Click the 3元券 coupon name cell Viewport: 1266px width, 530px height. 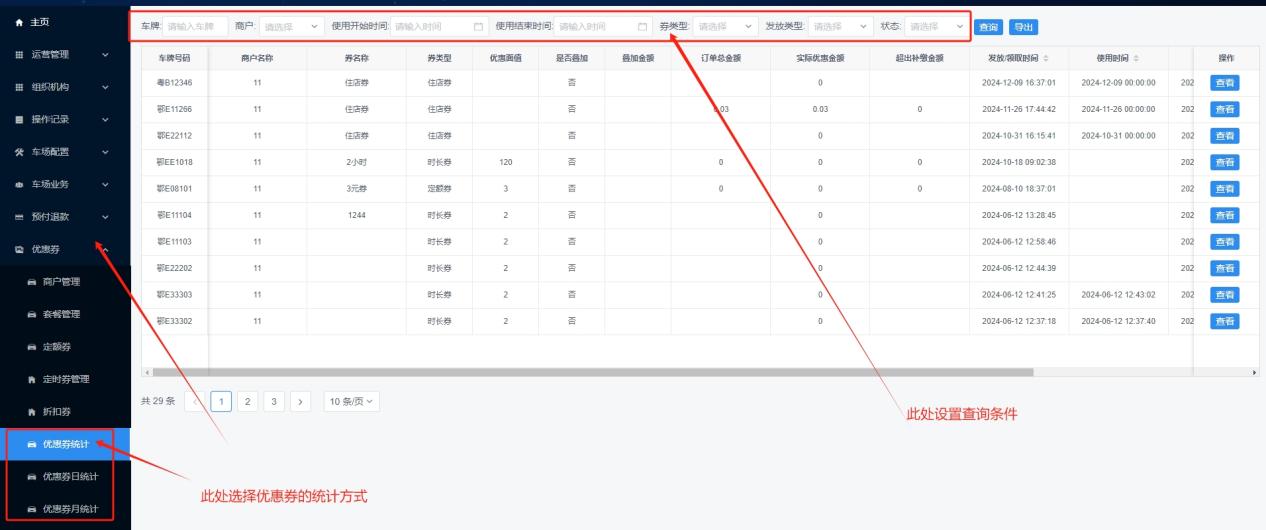pyautogui.click(x=357, y=189)
